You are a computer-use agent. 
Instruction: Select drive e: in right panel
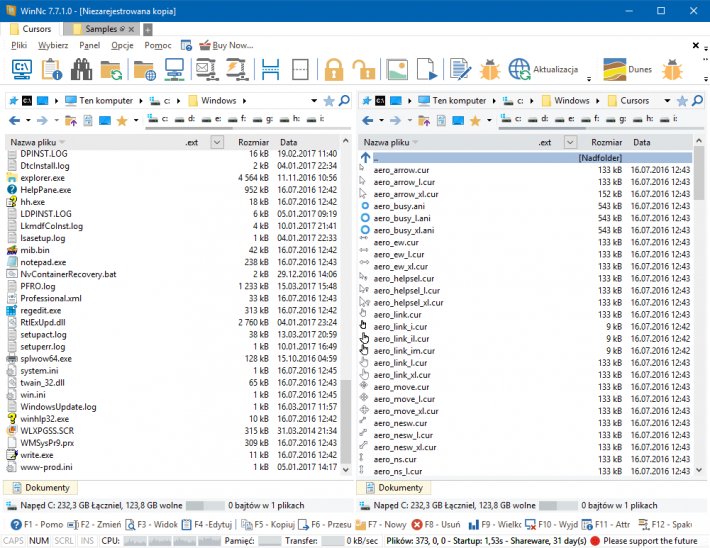pos(565,119)
